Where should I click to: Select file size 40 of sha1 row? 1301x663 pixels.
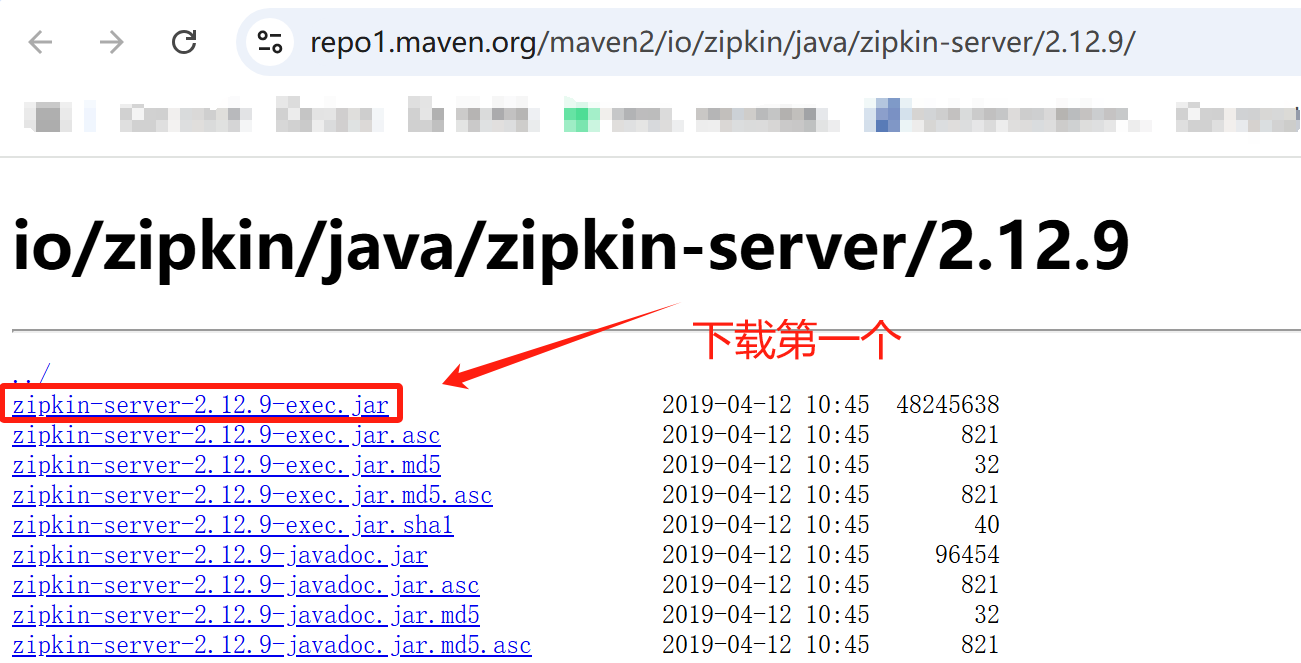tap(987, 525)
